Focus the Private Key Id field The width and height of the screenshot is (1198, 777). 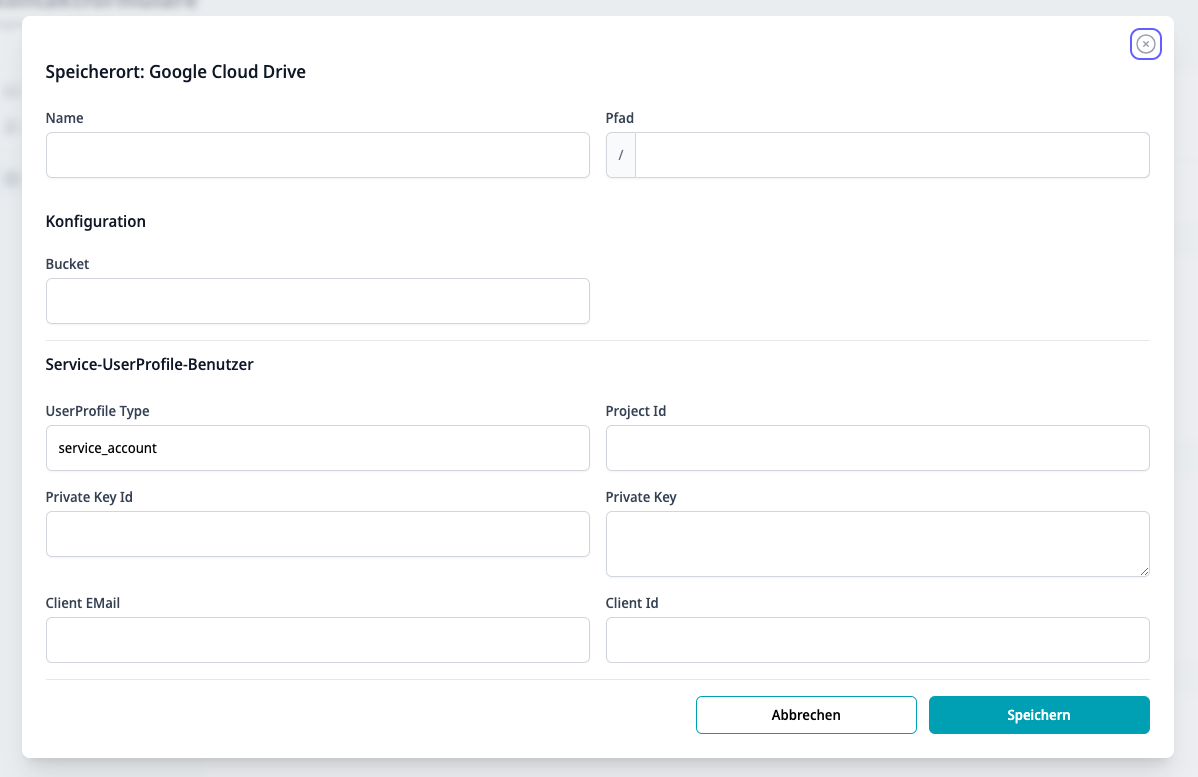pyautogui.click(x=318, y=534)
